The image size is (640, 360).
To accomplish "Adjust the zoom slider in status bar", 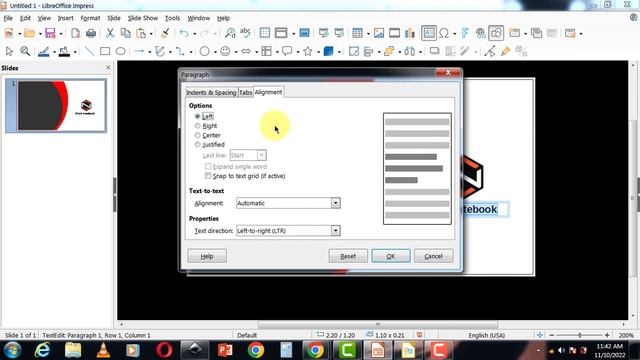I will (579, 335).
